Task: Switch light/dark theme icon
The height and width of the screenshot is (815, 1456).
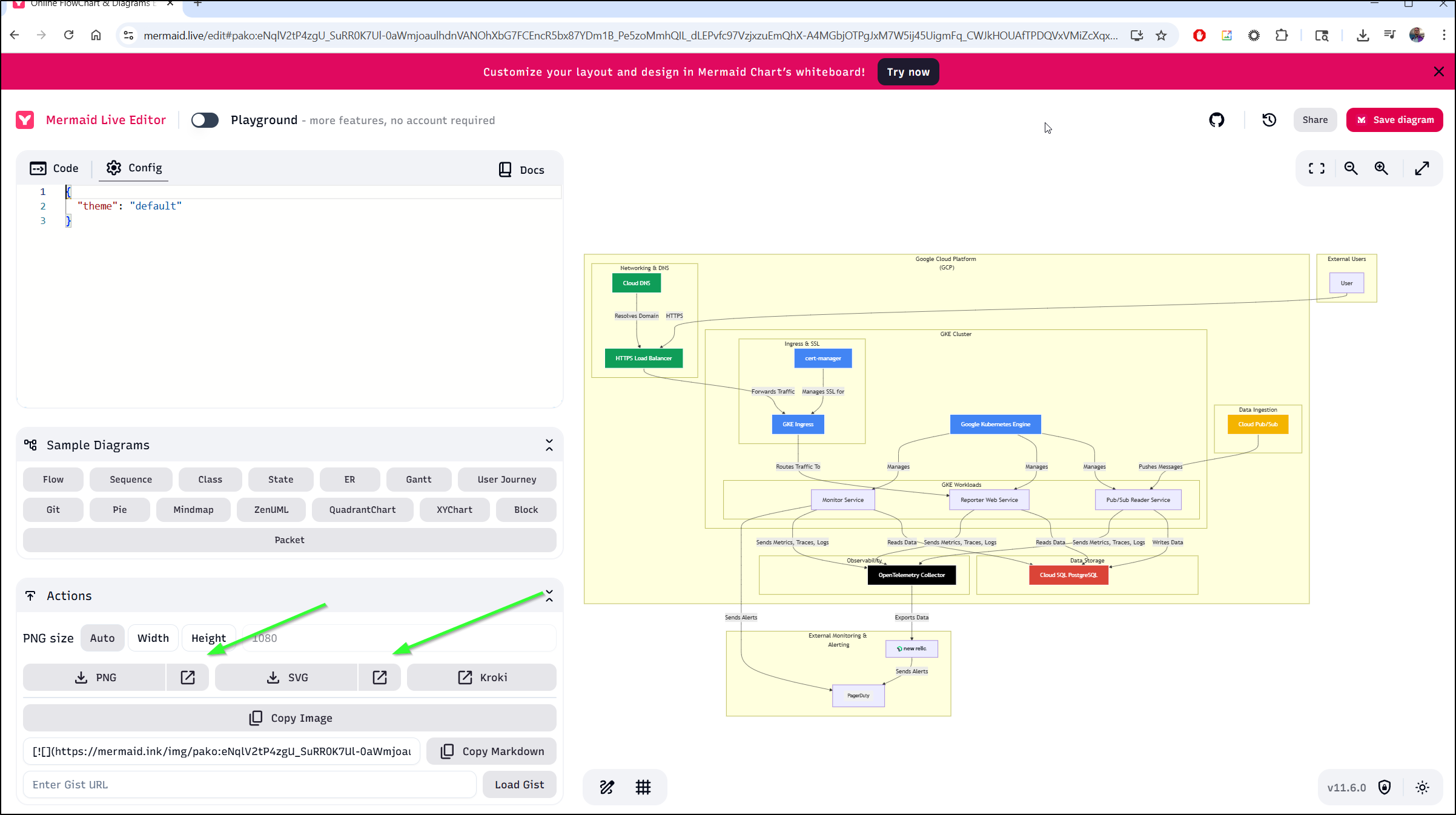Action: click(1422, 787)
